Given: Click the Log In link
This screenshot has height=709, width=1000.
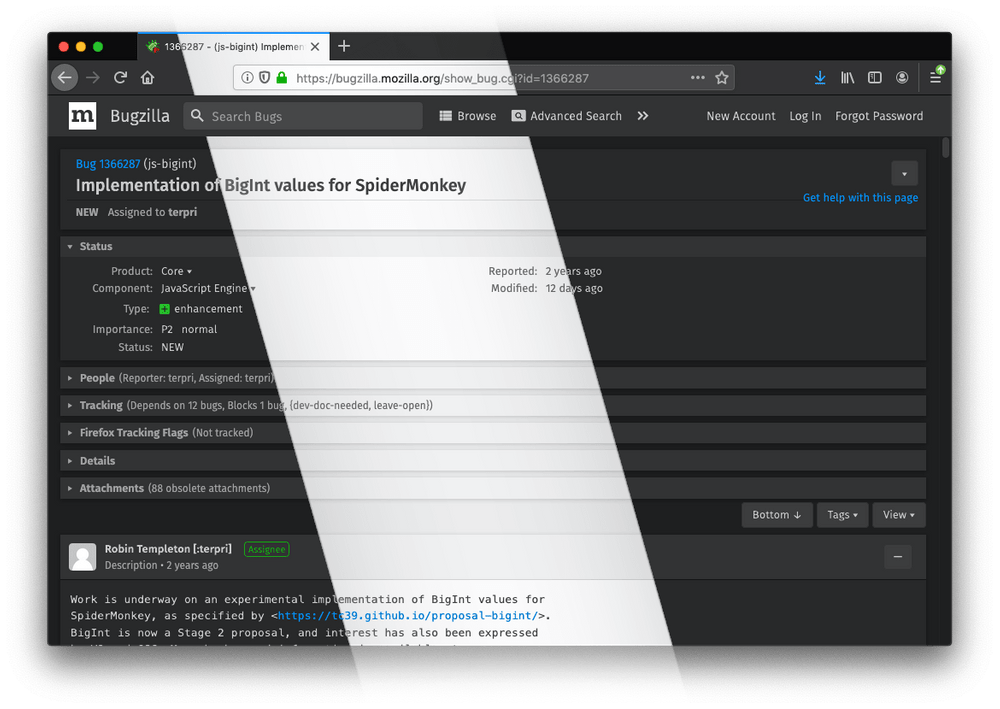Looking at the screenshot, I should click(805, 116).
